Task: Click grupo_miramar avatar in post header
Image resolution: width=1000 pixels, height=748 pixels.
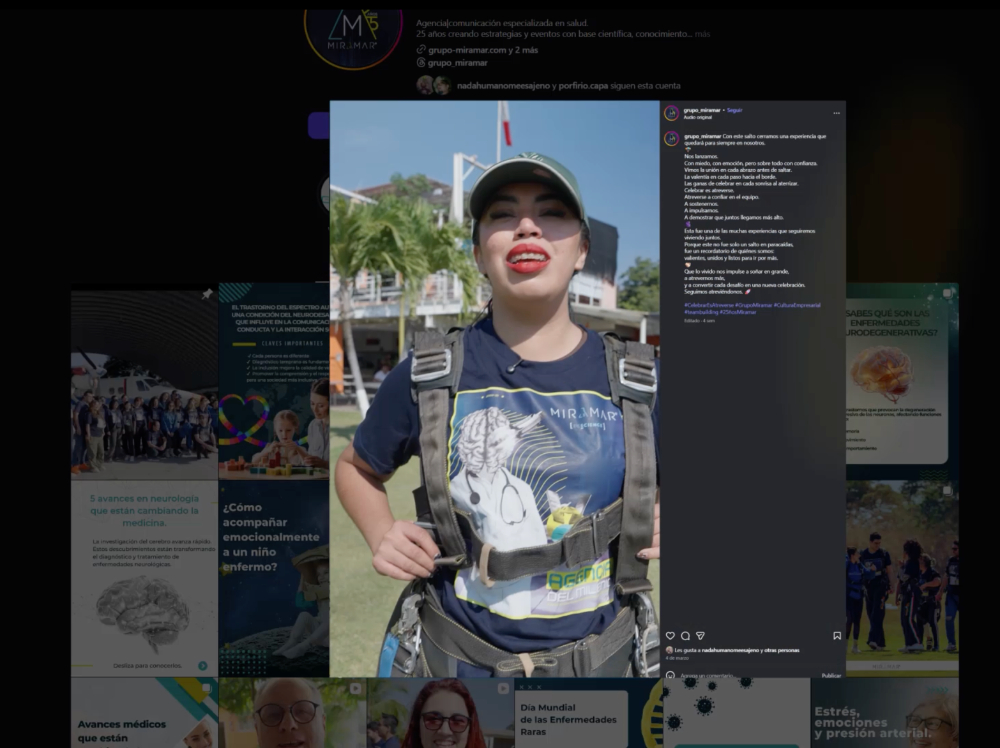Action: coord(671,113)
